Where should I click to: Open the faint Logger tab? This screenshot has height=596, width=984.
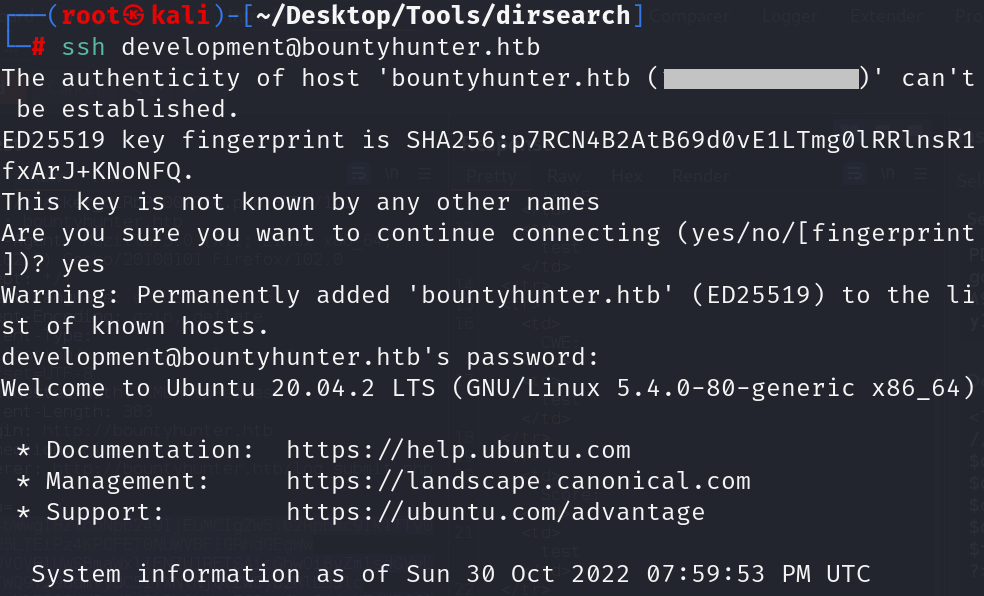pyautogui.click(x=789, y=16)
